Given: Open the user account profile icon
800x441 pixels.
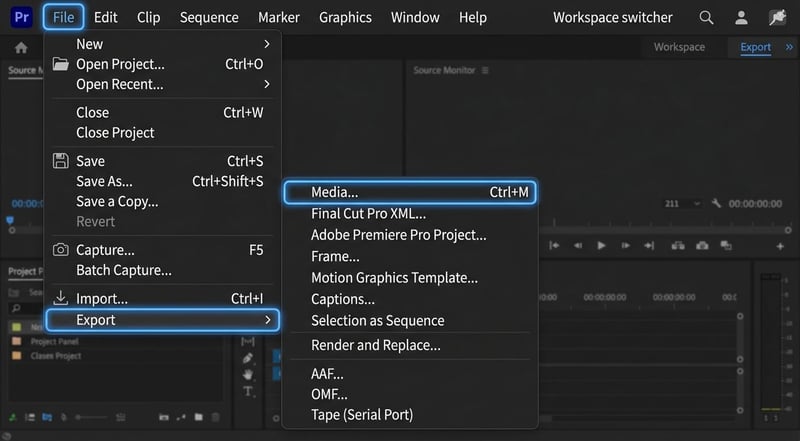Looking at the screenshot, I should pyautogui.click(x=741, y=17).
